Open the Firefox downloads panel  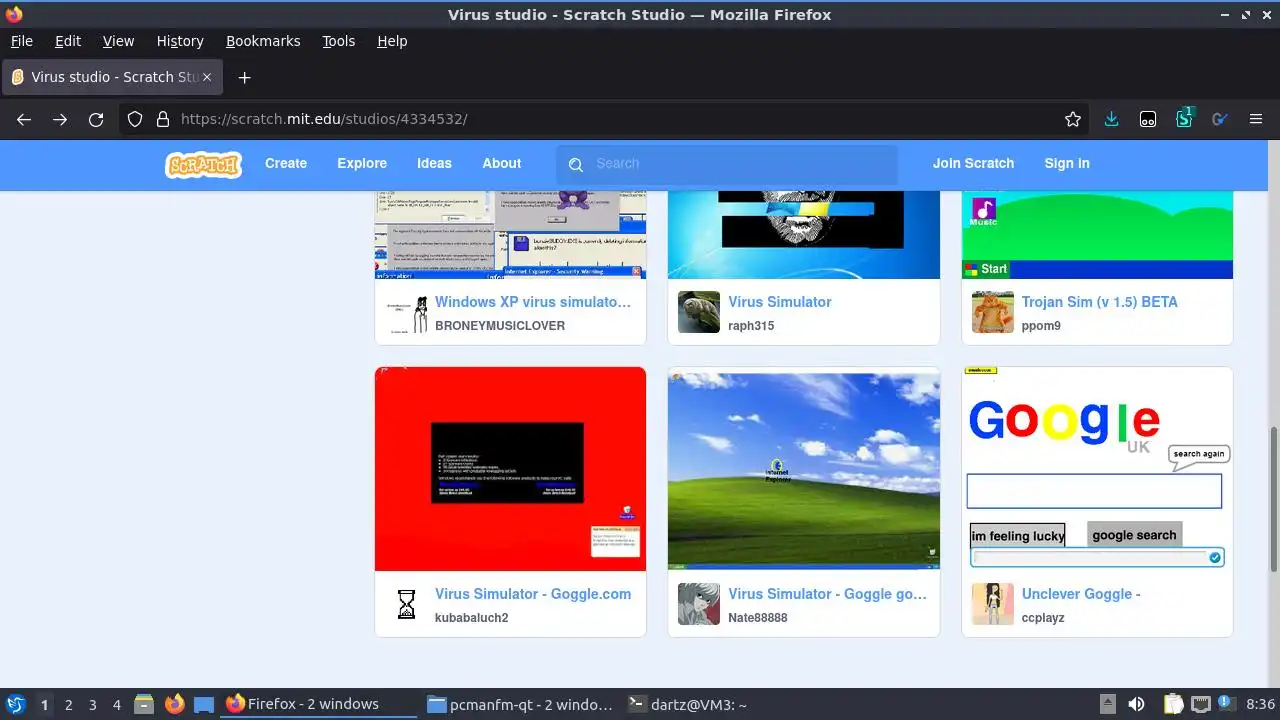[1111, 119]
